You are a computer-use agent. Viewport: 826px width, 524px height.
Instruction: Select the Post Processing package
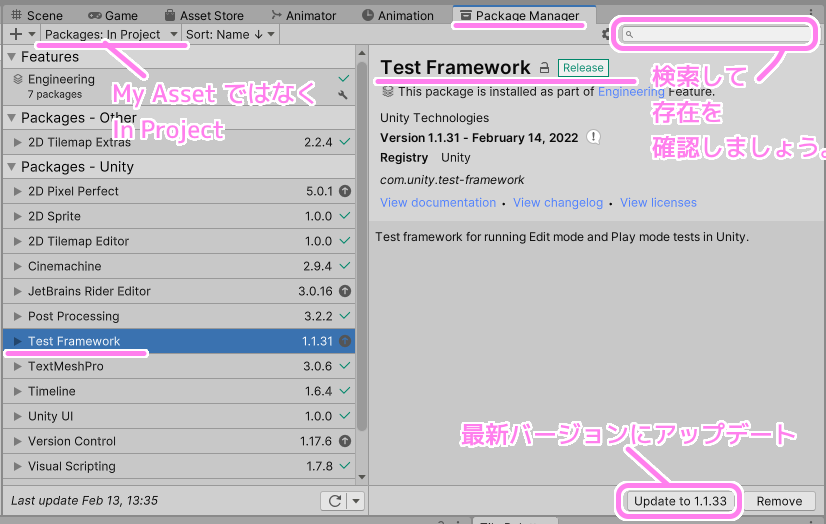click(x=179, y=316)
